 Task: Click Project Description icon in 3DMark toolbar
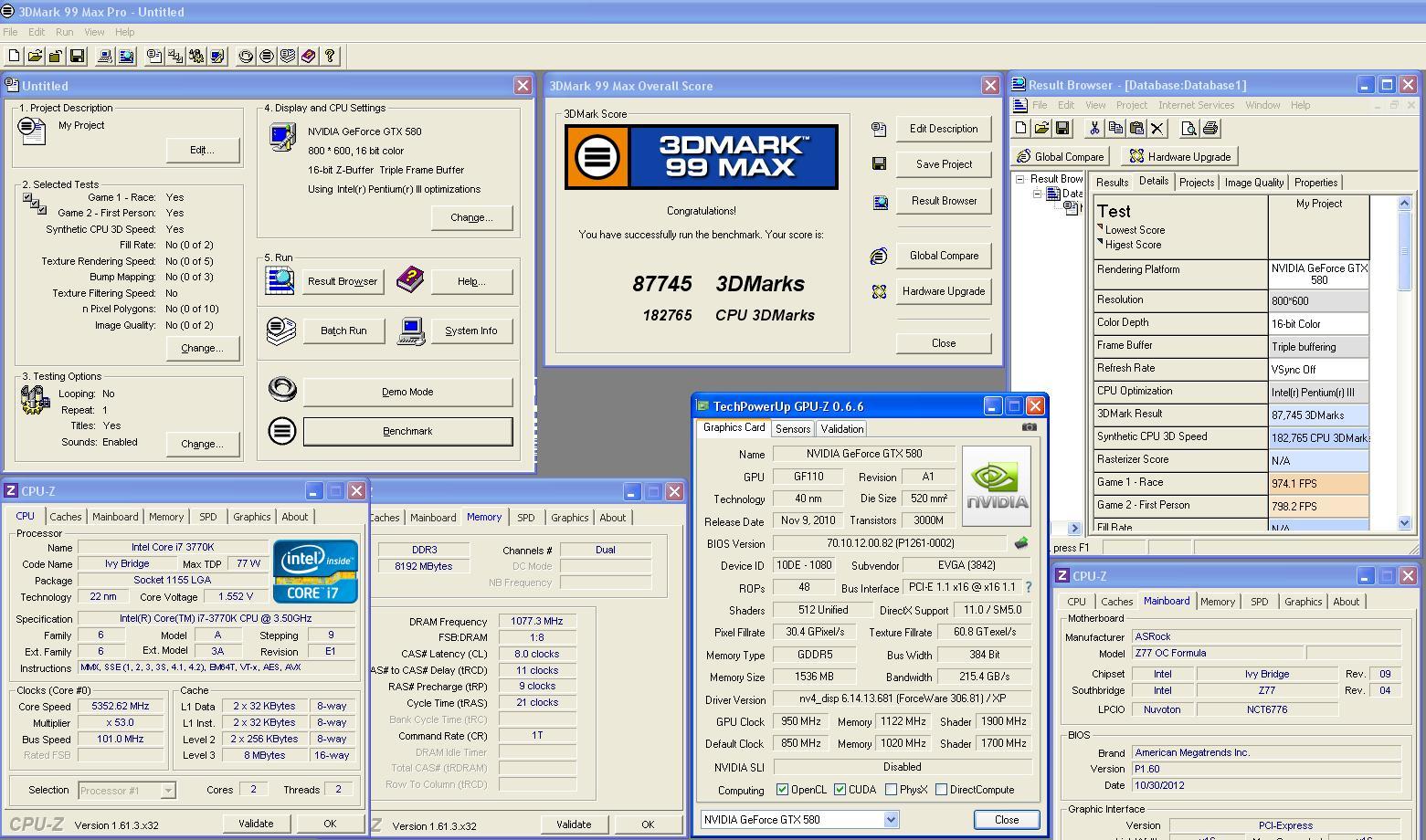click(x=154, y=57)
